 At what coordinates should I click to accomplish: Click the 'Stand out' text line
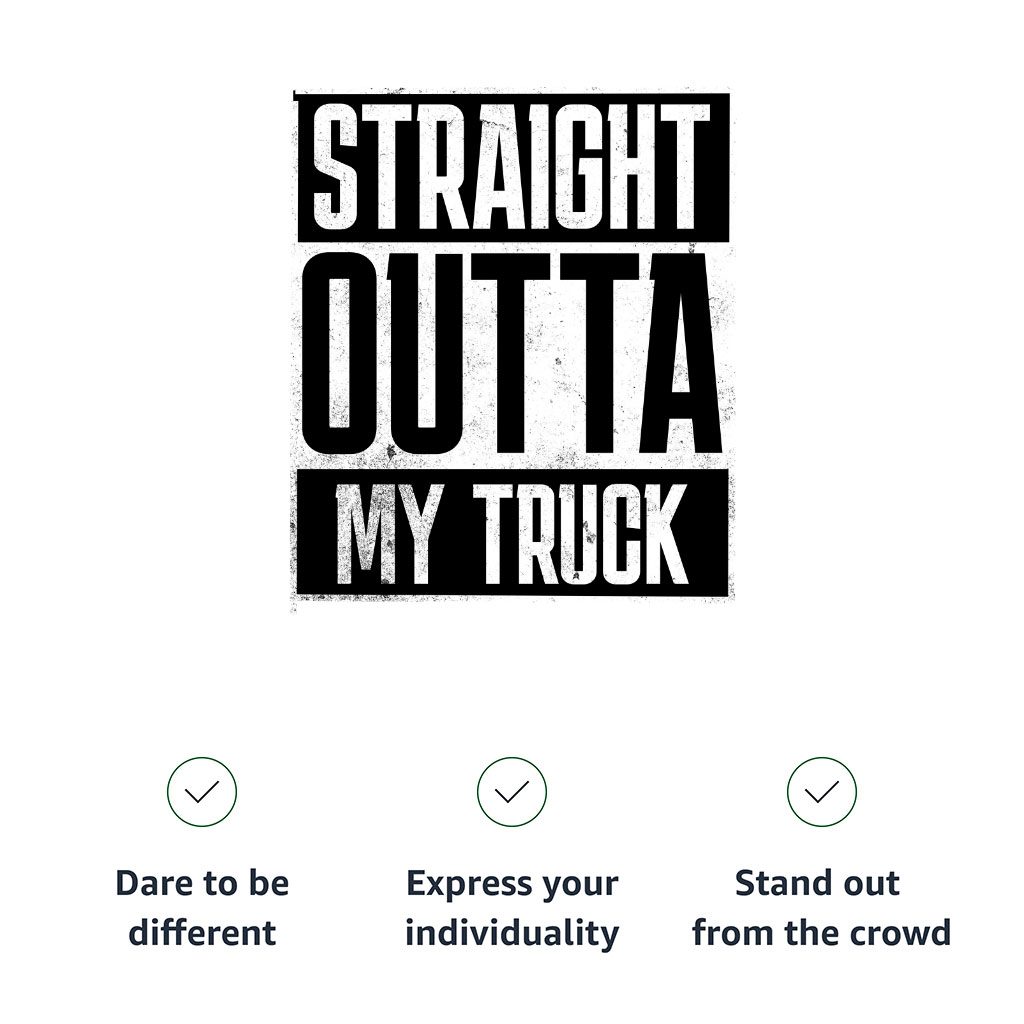point(818,884)
